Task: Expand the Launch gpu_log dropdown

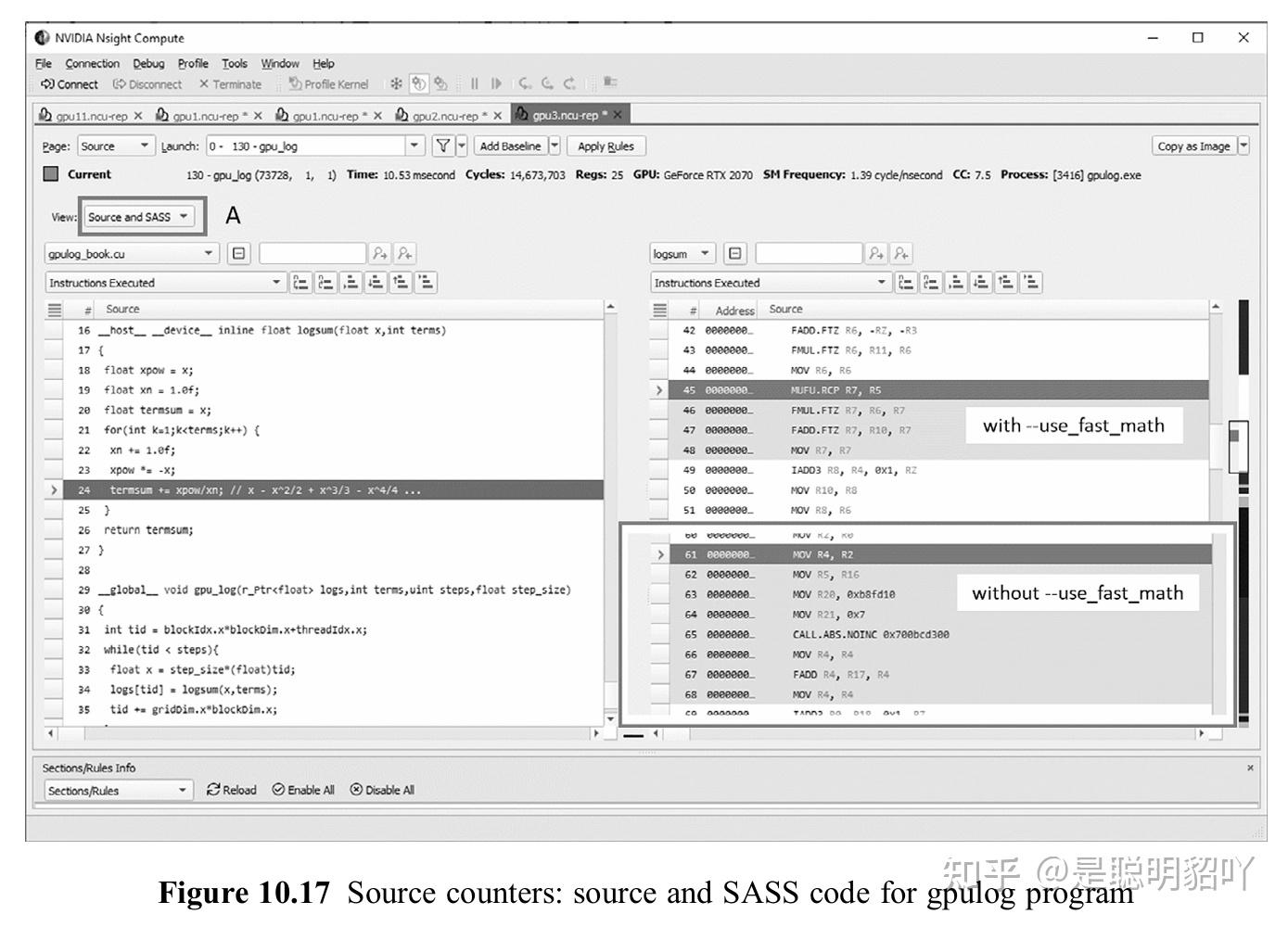Action: click(315, 146)
